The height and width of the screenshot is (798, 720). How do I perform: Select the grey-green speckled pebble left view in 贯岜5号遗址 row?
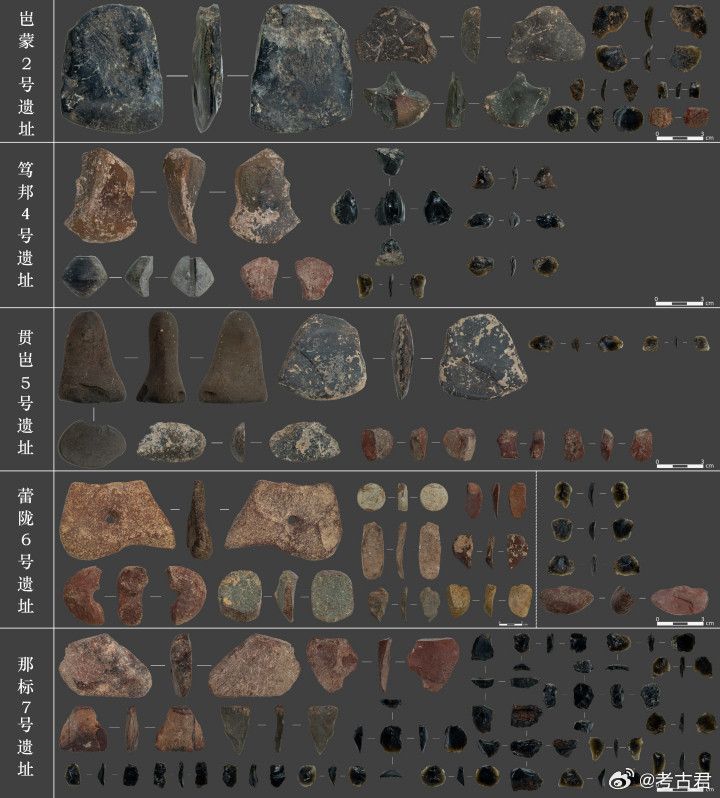pyautogui.click(x=171, y=442)
